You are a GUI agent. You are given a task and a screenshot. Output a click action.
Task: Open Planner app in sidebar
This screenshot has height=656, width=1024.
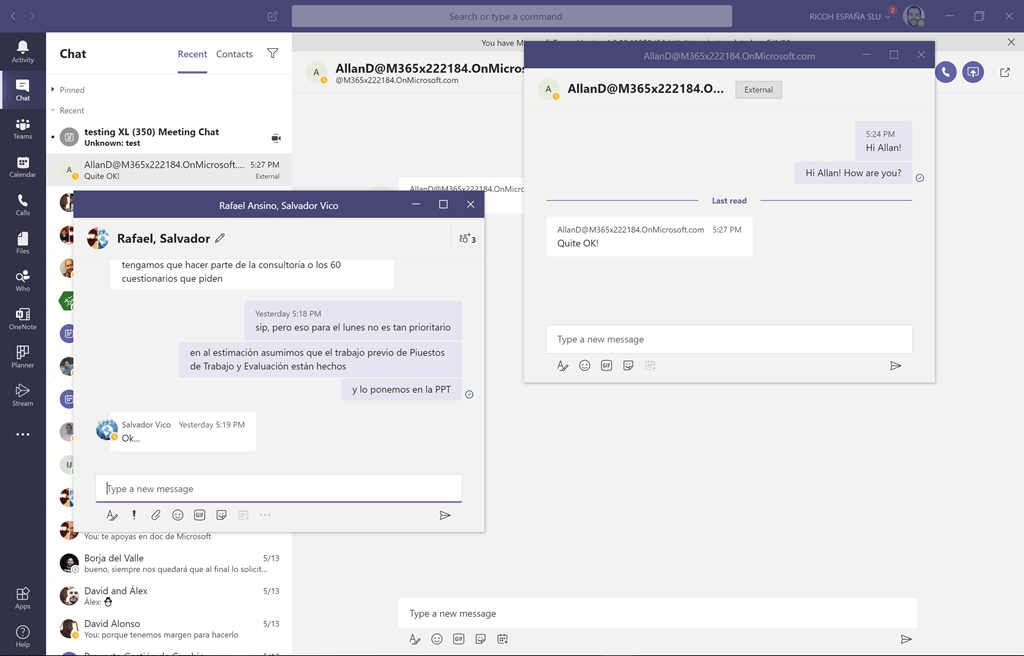(23, 356)
